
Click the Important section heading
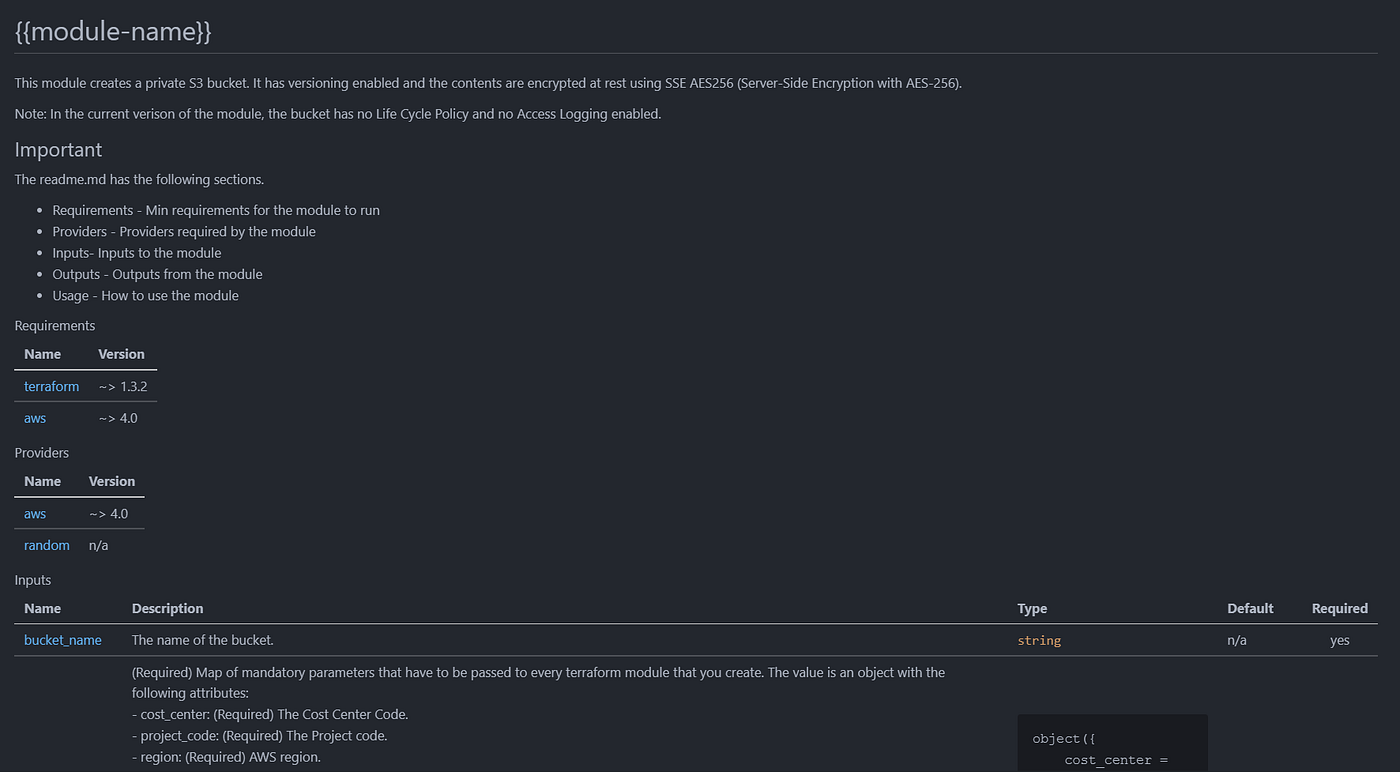point(58,150)
